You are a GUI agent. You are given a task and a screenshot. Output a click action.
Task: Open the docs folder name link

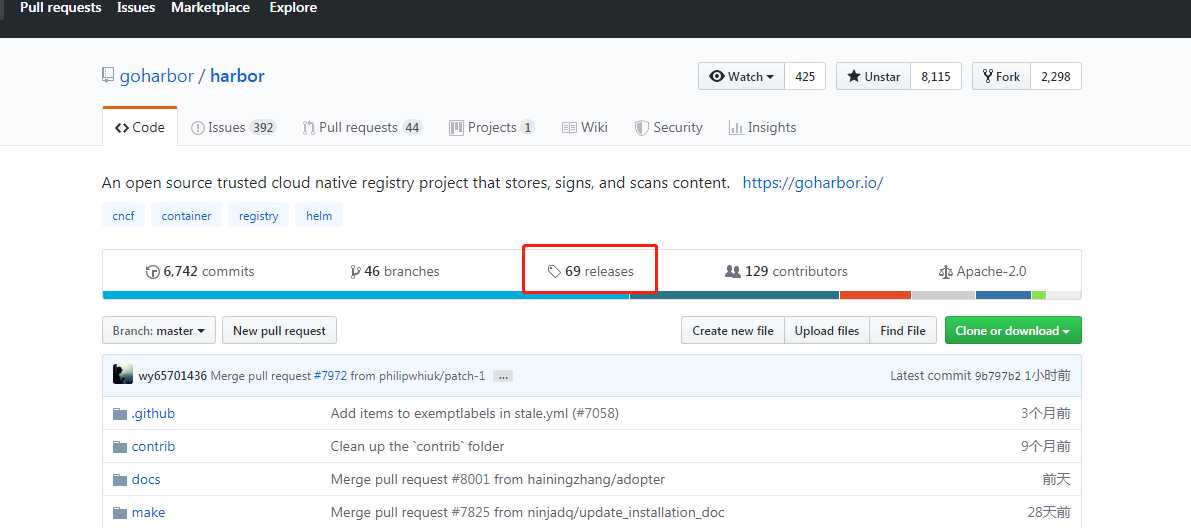coord(146,480)
